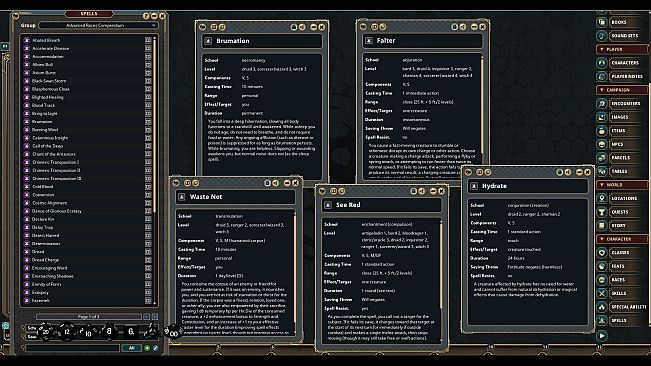Select the Burning Wind spell row

pos(87,129)
